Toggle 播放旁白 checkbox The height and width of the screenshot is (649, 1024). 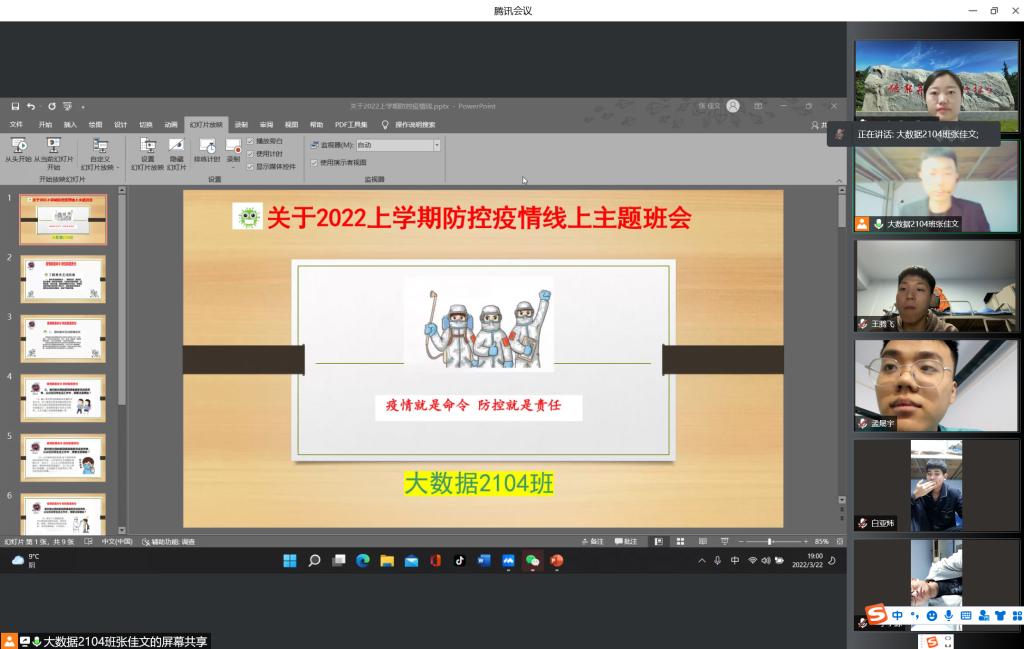[250, 141]
